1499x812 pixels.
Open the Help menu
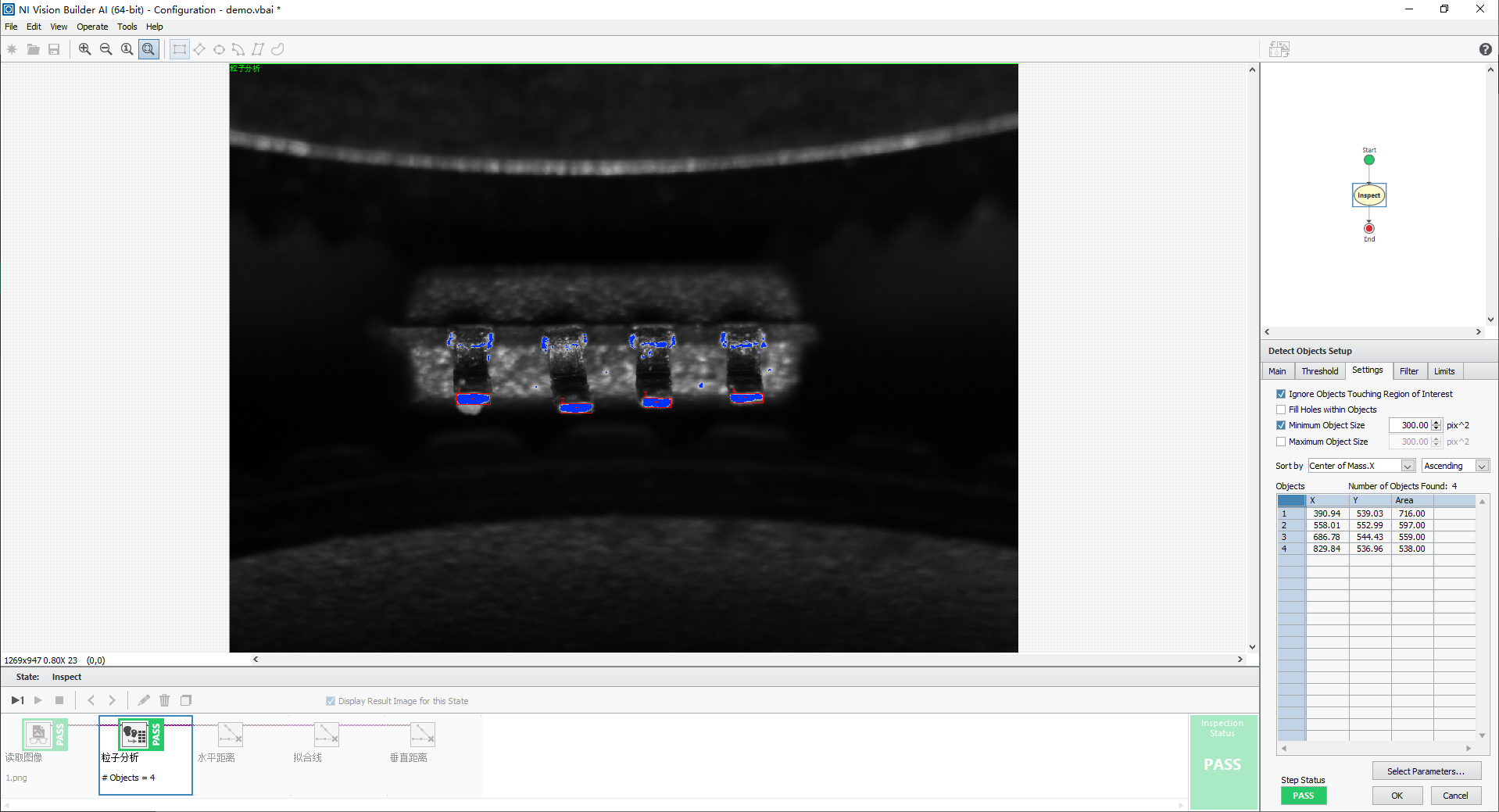click(x=155, y=27)
